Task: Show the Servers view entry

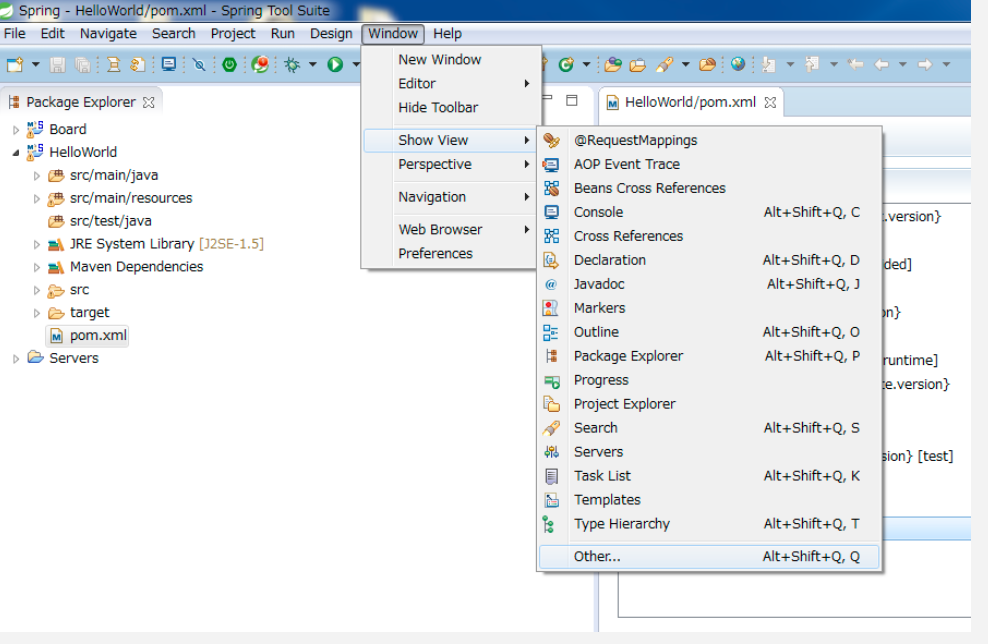Action: [x=709, y=451]
